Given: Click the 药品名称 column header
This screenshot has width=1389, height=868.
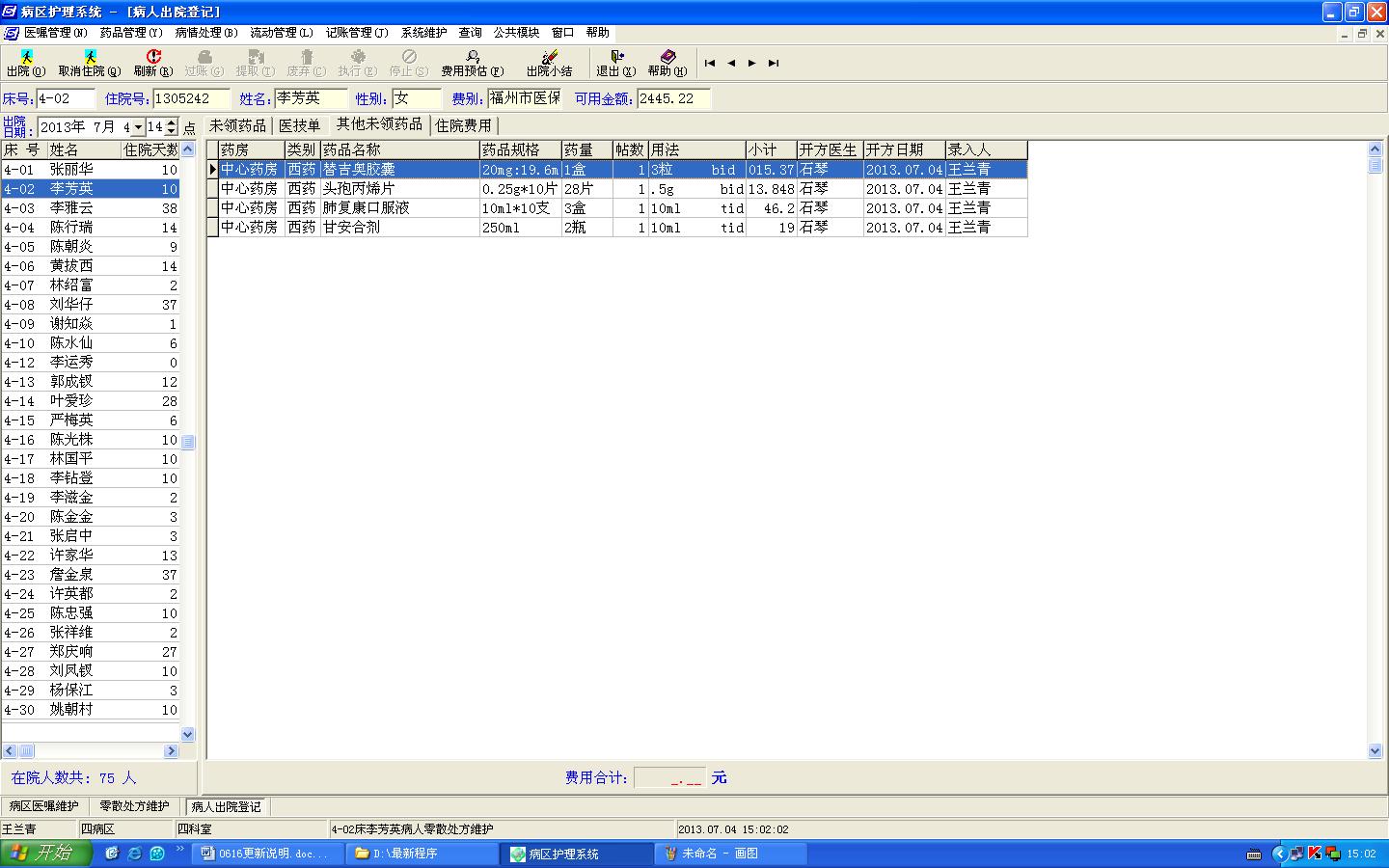Looking at the screenshot, I should [x=399, y=149].
